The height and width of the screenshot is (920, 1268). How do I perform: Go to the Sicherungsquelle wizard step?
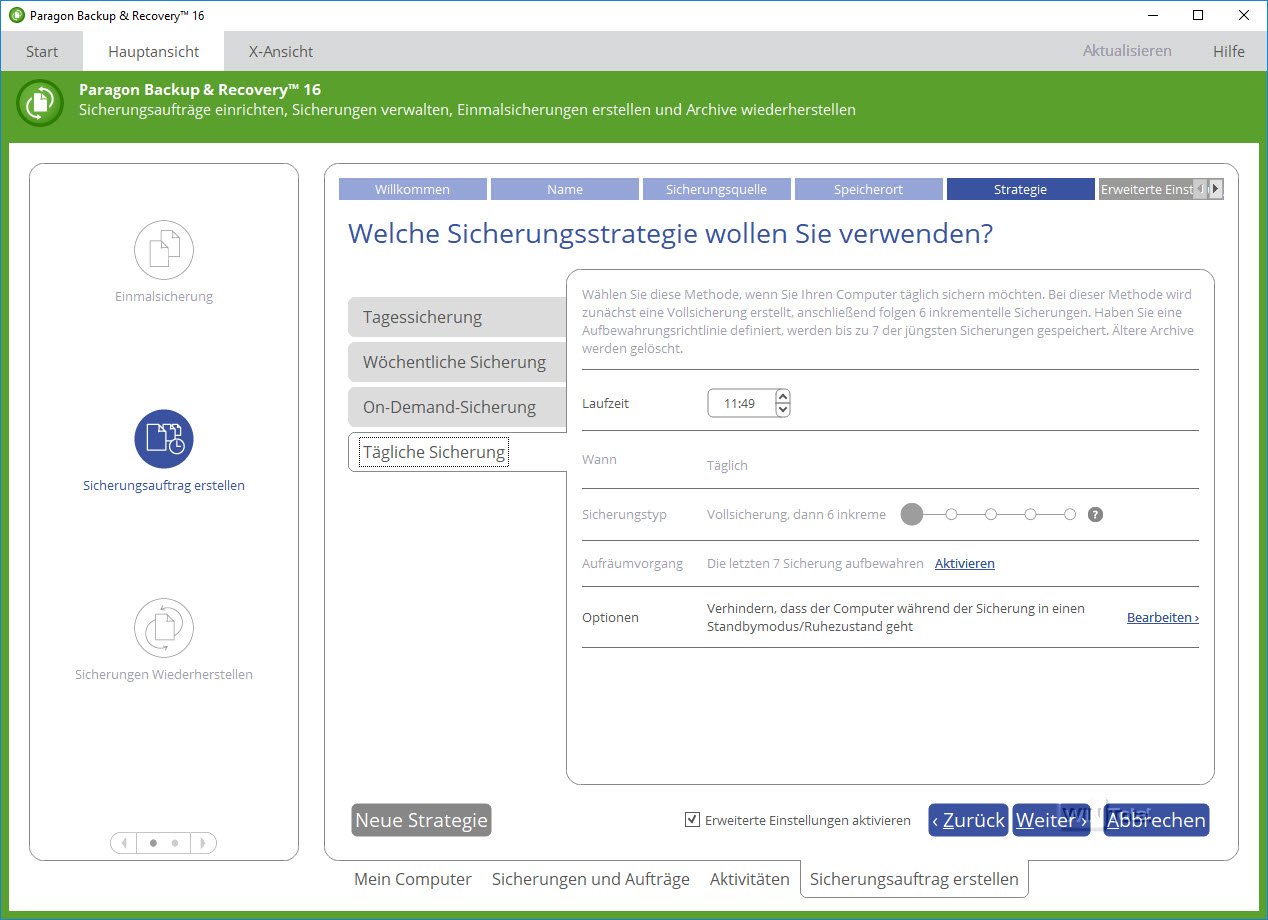(717, 189)
